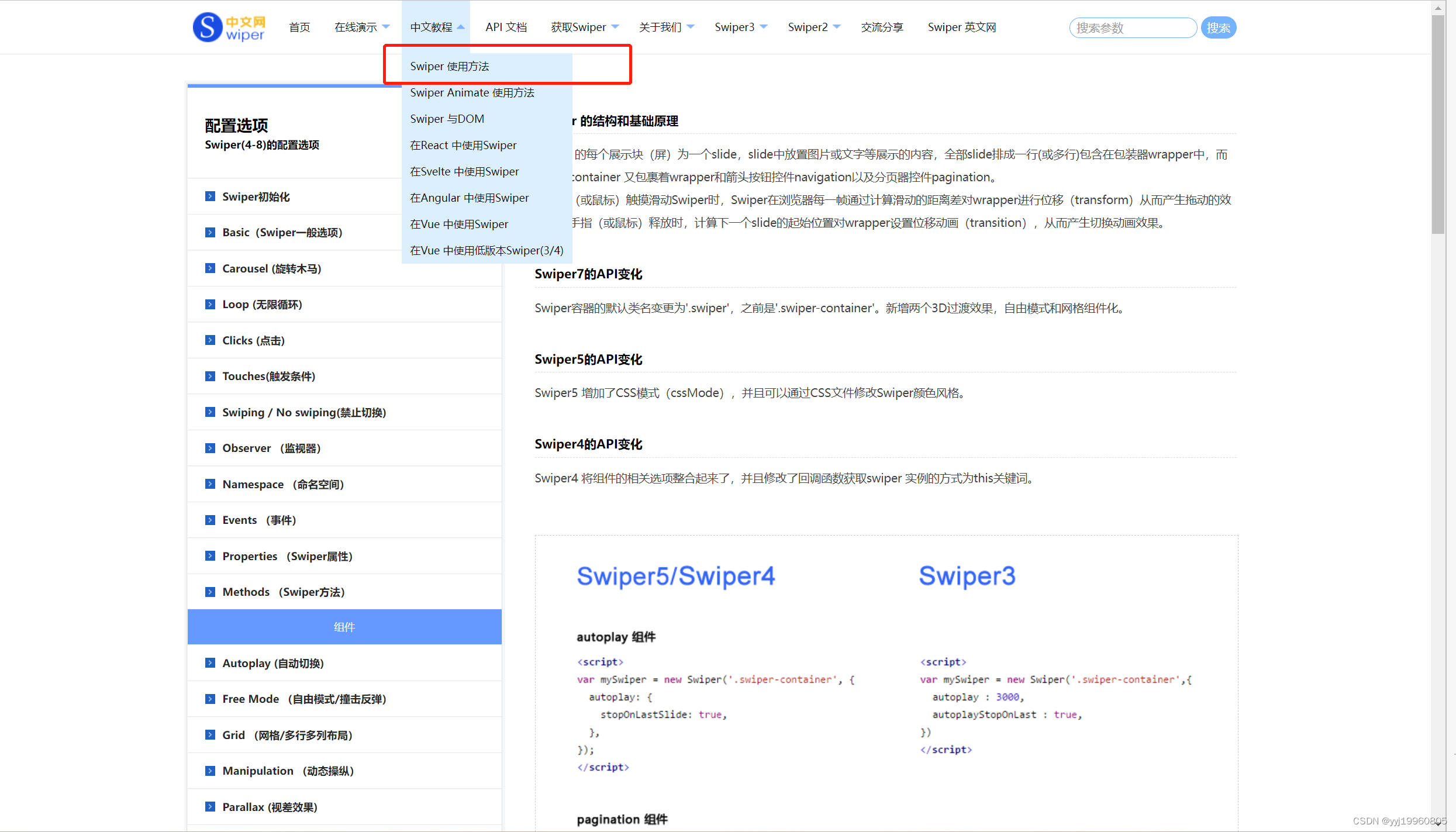Click the arrow icon beside Carousel (旋转木马)
The image size is (1456, 832).
coord(211,268)
